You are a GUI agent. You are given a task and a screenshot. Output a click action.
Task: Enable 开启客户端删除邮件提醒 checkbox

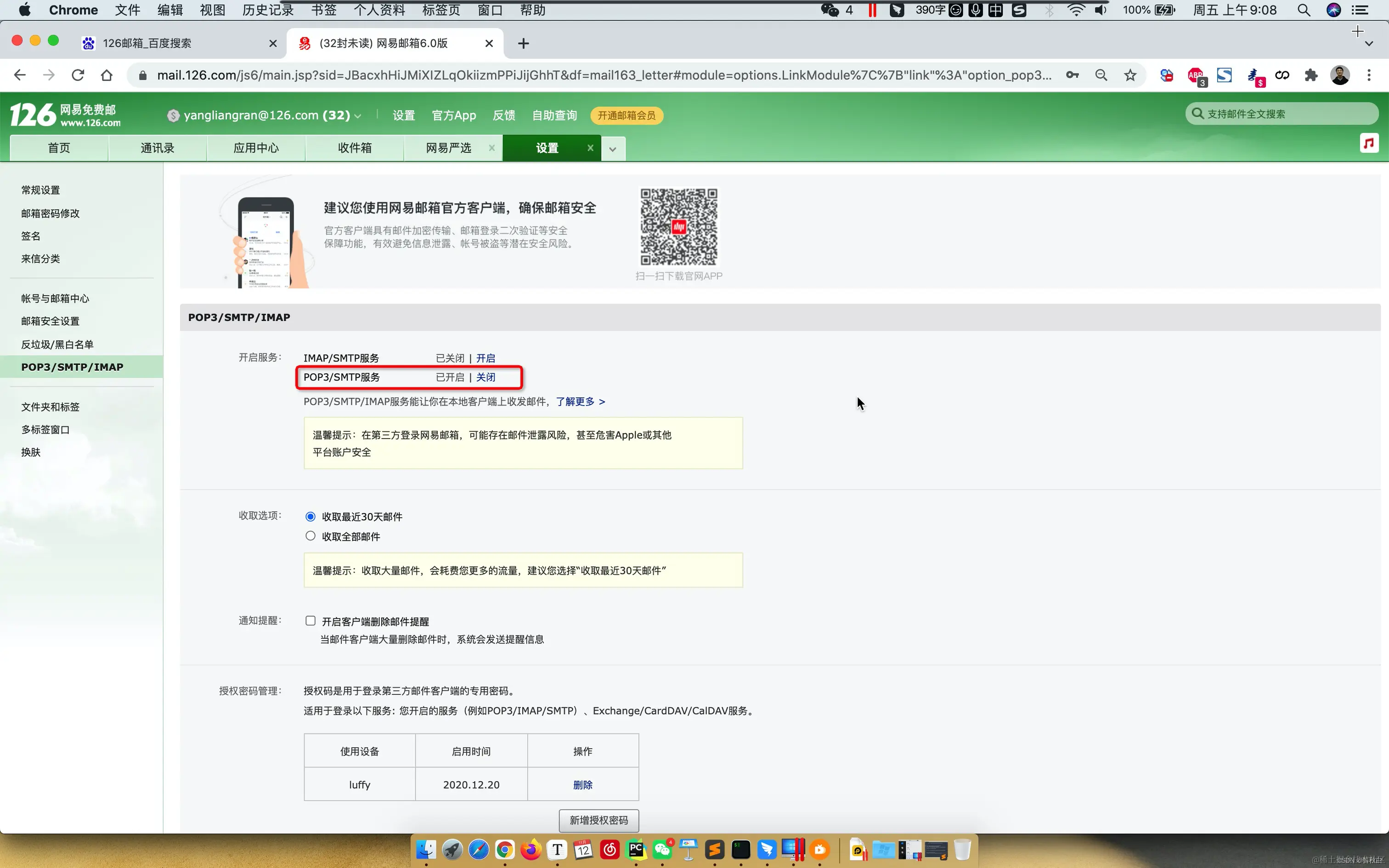pos(311,620)
